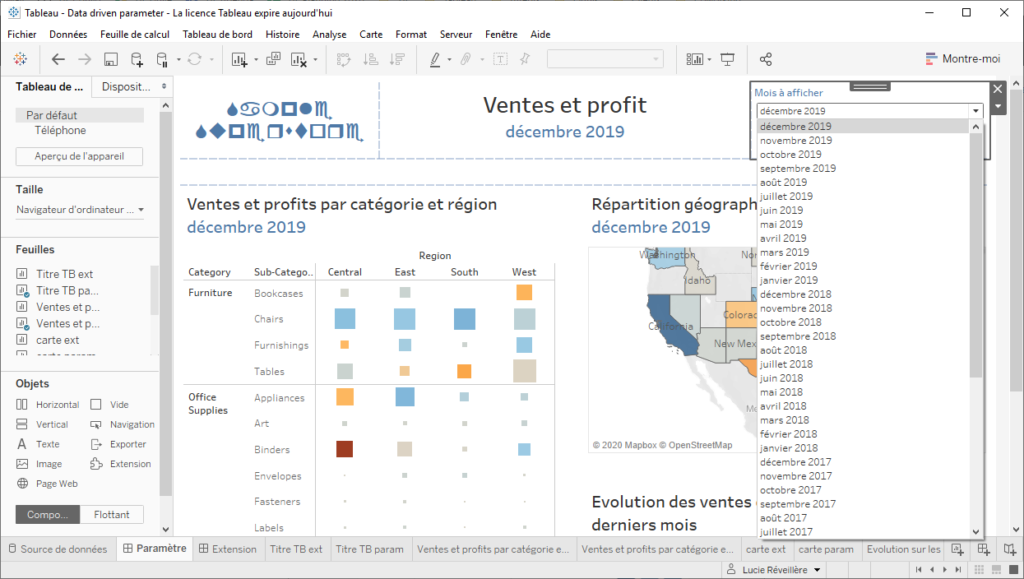Click the Undo back arrow icon
This screenshot has width=1024, height=579.
(58, 59)
